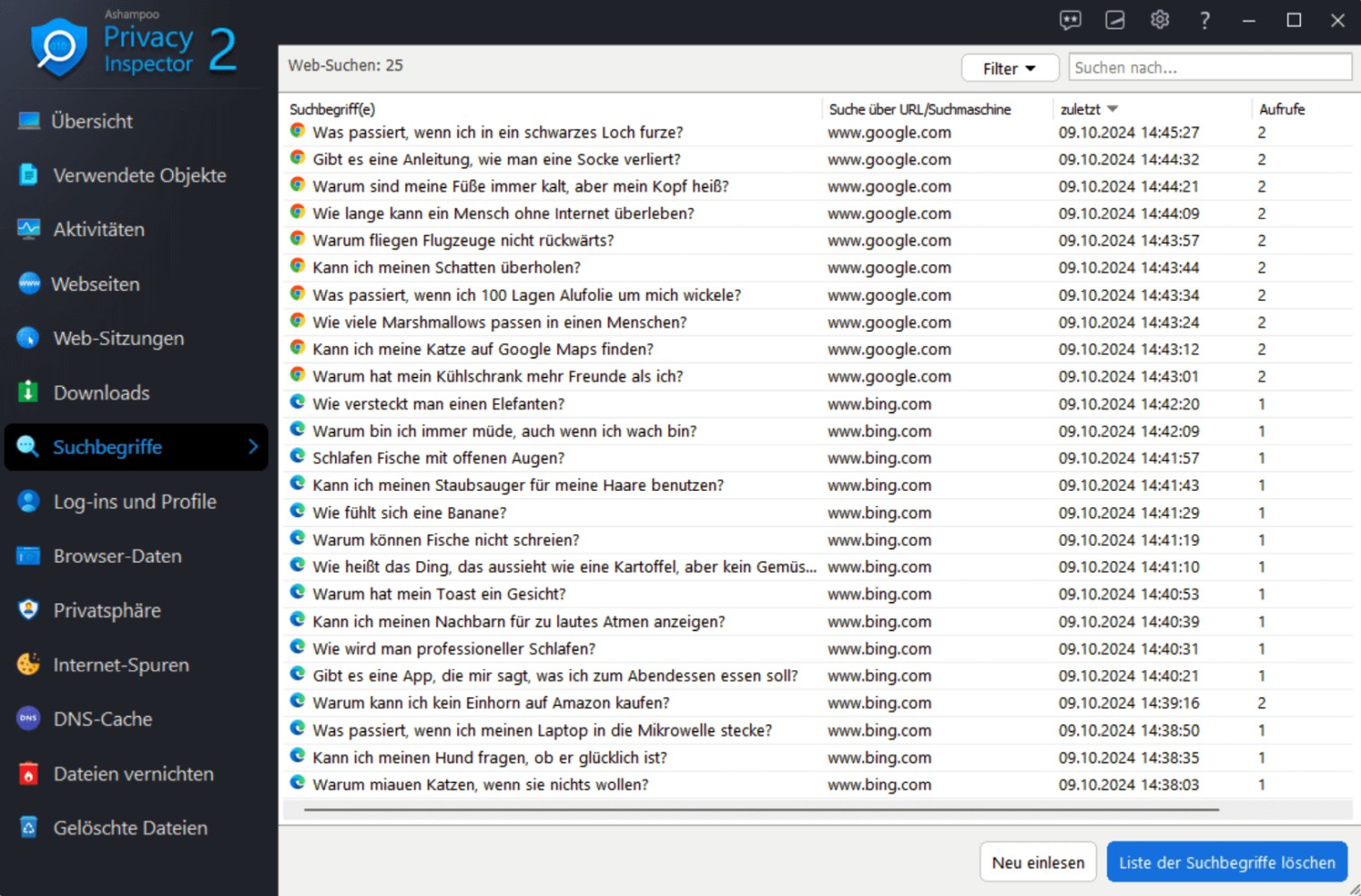Click the feedback speech bubble icon
The width and height of the screenshot is (1361, 896).
point(1070,20)
